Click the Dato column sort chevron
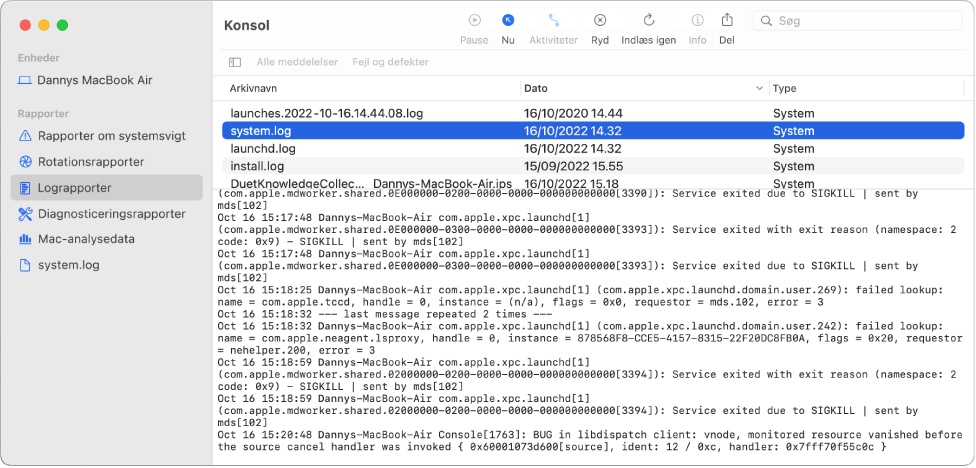 [x=759, y=88]
